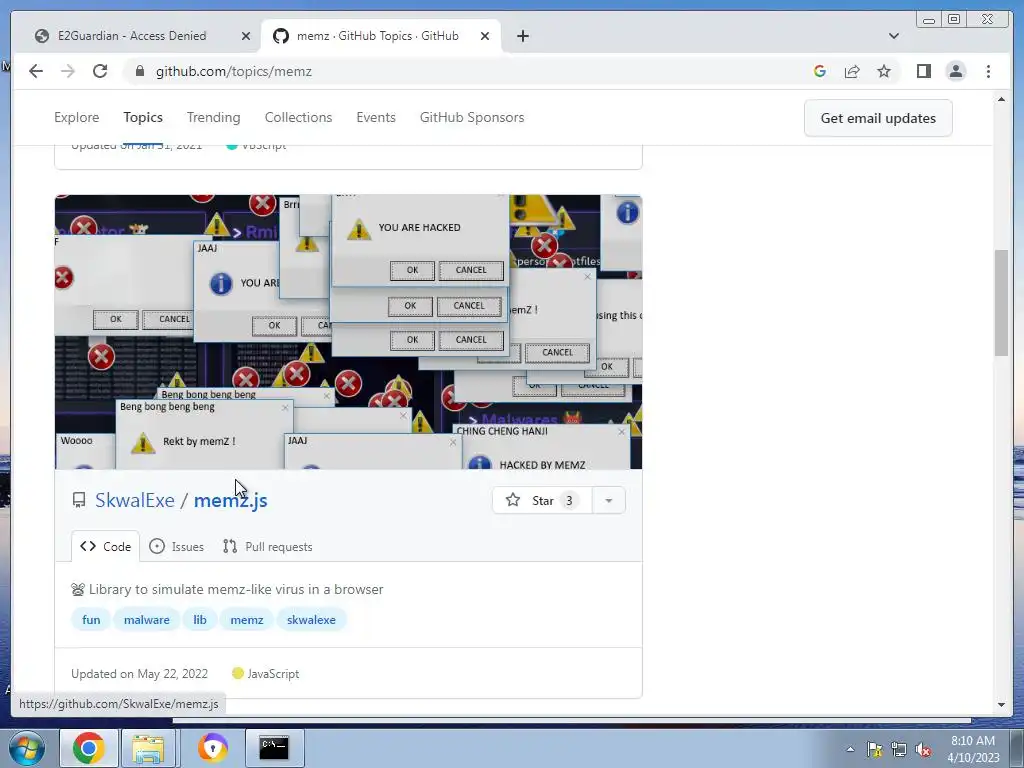Click the memz topic tag

(247, 620)
